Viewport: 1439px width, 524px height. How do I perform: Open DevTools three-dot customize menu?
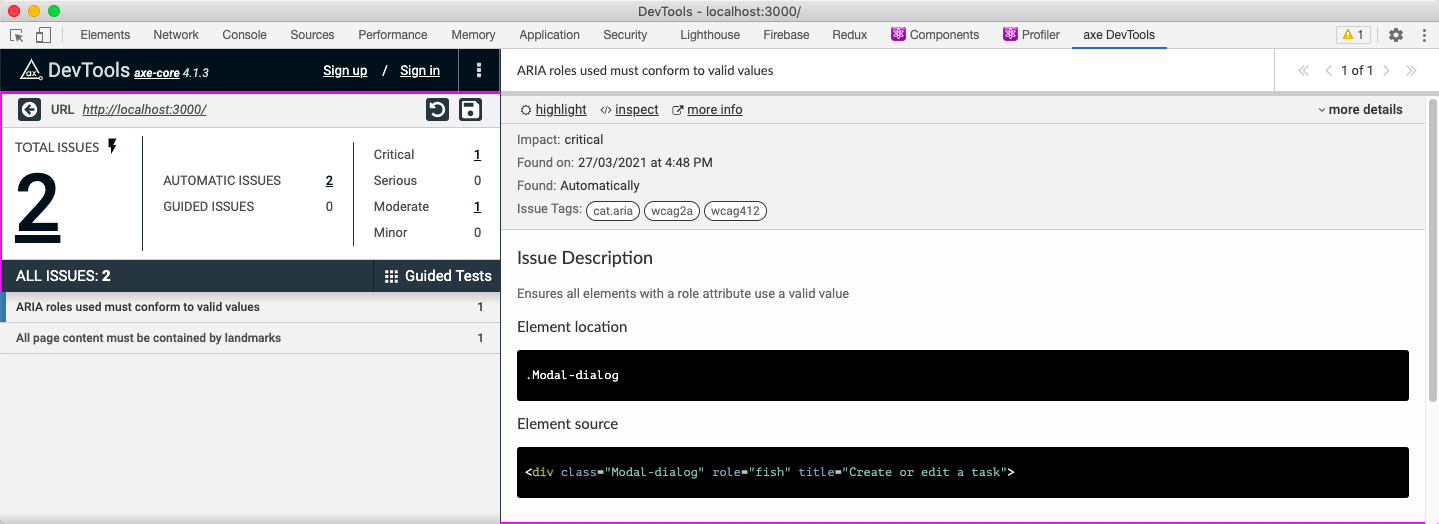(1424, 35)
